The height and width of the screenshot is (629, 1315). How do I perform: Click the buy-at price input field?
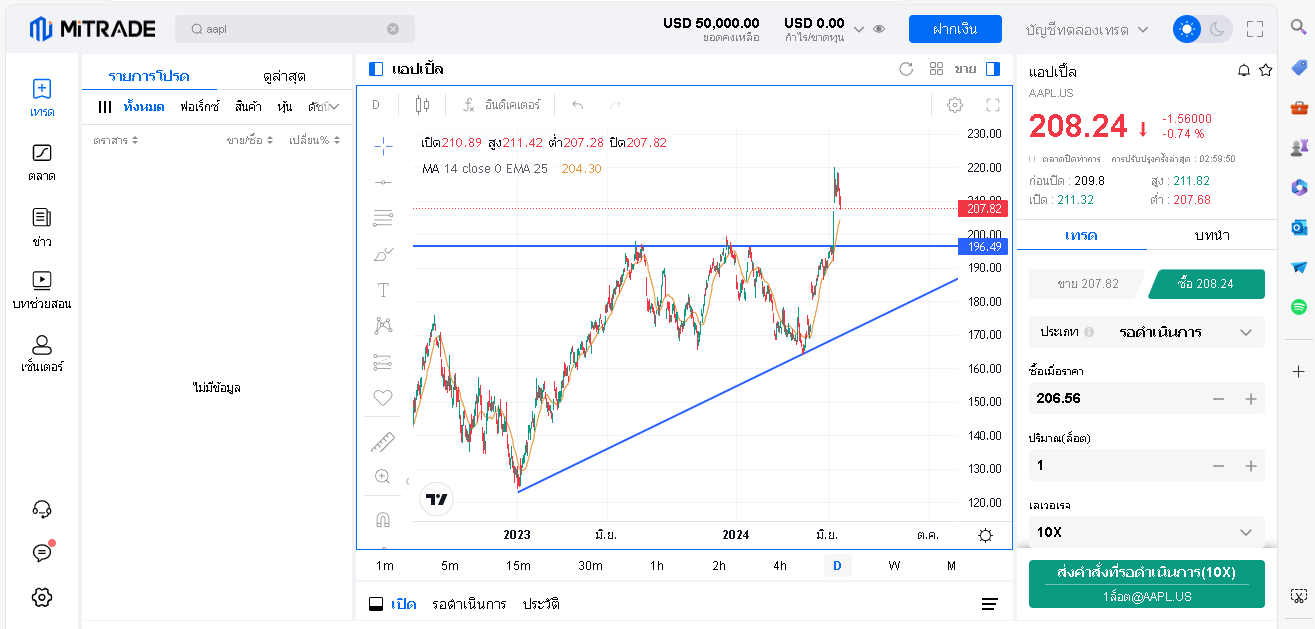click(x=1115, y=398)
